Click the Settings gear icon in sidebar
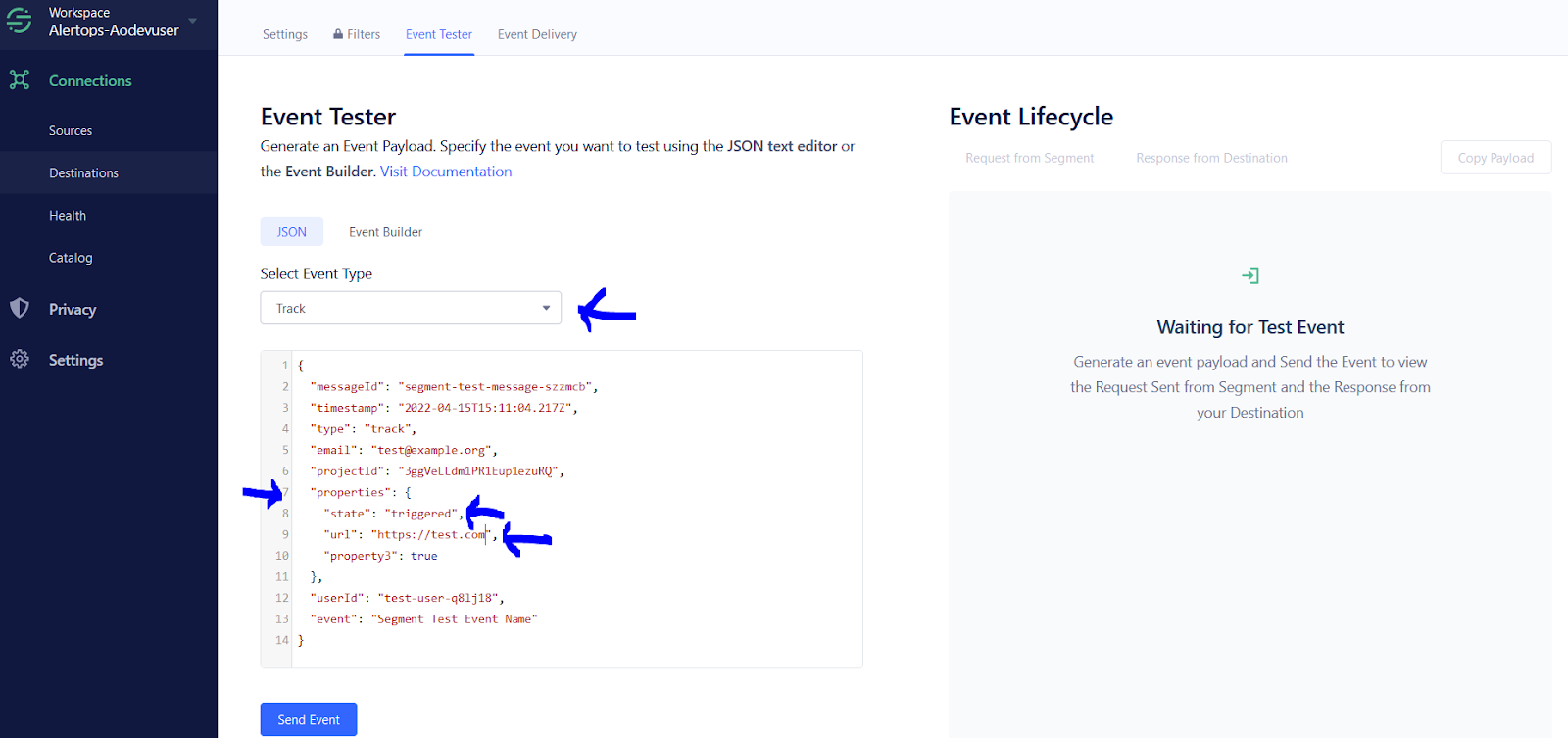Screen dimensions: 1568x738 click(20, 360)
